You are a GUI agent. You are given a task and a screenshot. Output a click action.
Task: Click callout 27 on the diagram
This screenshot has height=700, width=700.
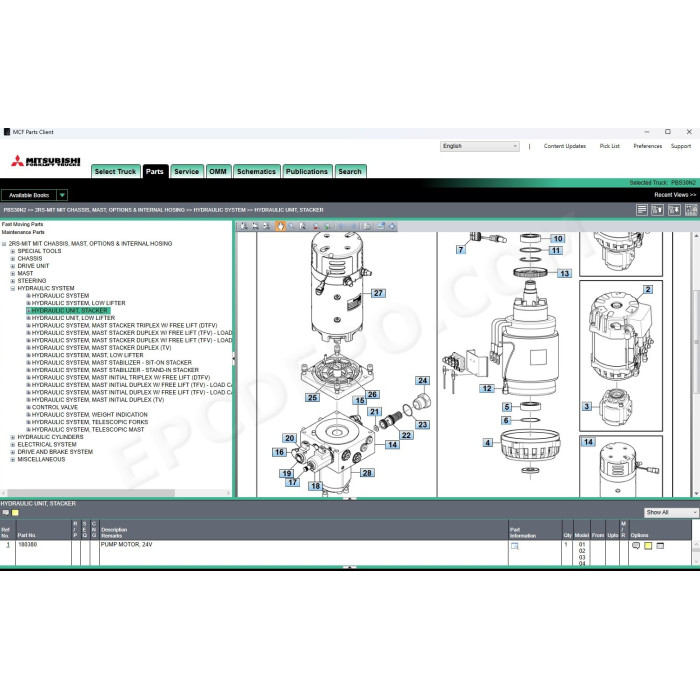pyautogui.click(x=378, y=293)
